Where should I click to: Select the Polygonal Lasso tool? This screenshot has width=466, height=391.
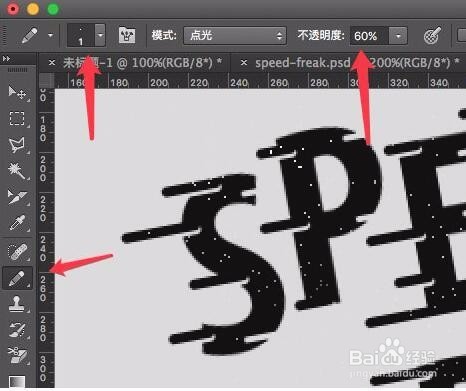point(17,145)
